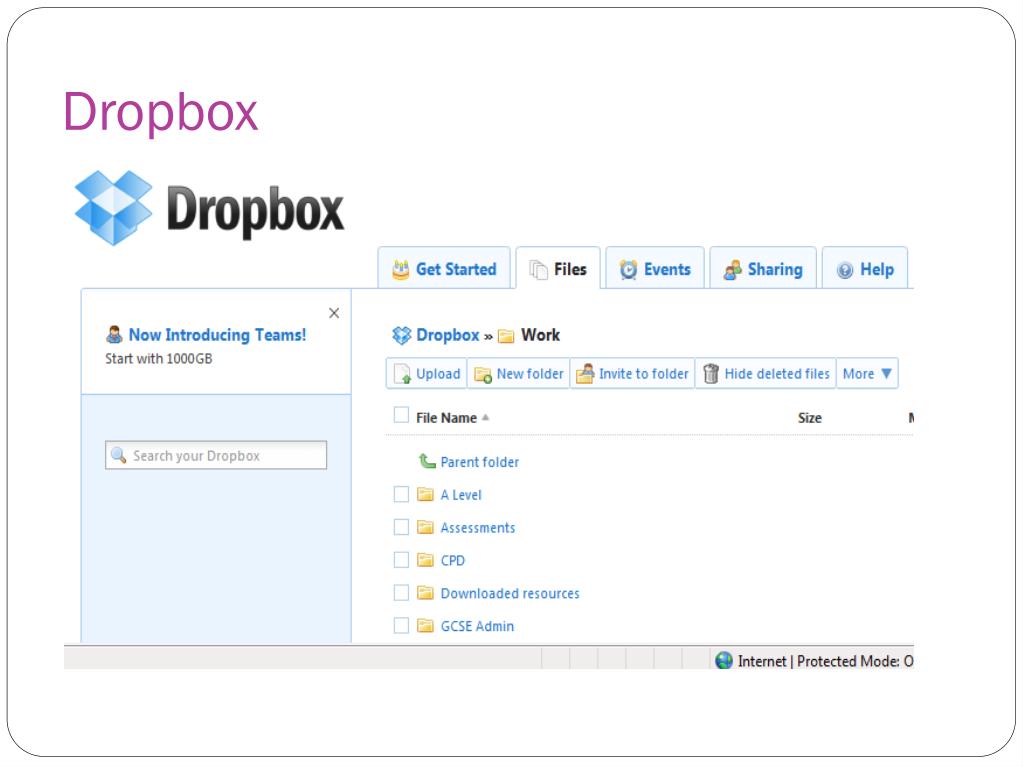Click the Invite to folder button label
This screenshot has height=767, width=1023.
(x=644, y=374)
